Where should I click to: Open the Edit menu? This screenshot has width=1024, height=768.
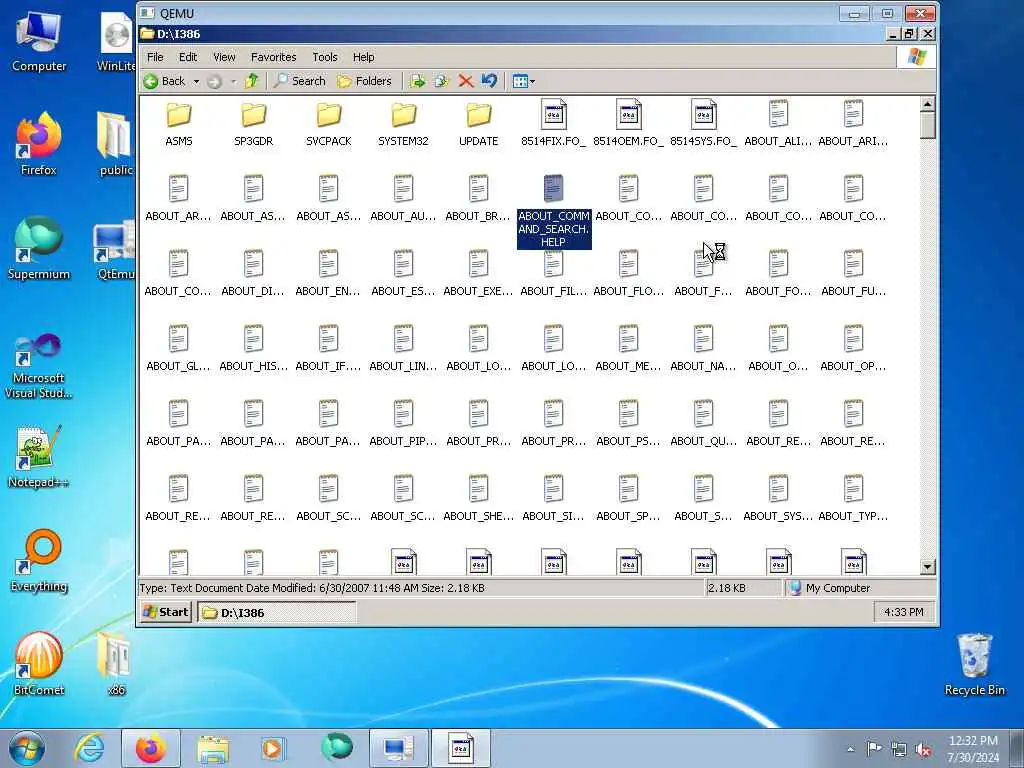click(188, 57)
